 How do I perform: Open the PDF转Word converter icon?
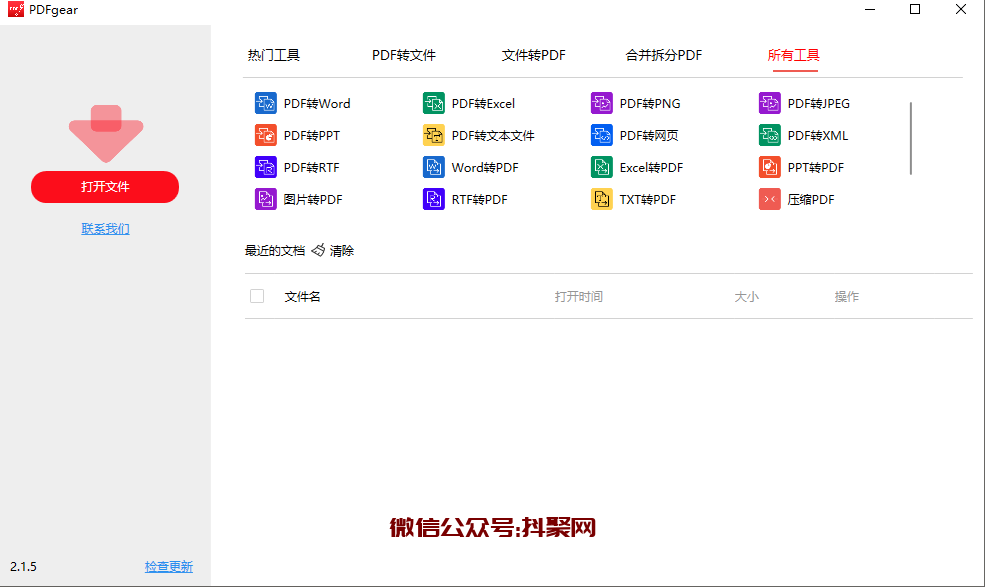click(x=266, y=103)
